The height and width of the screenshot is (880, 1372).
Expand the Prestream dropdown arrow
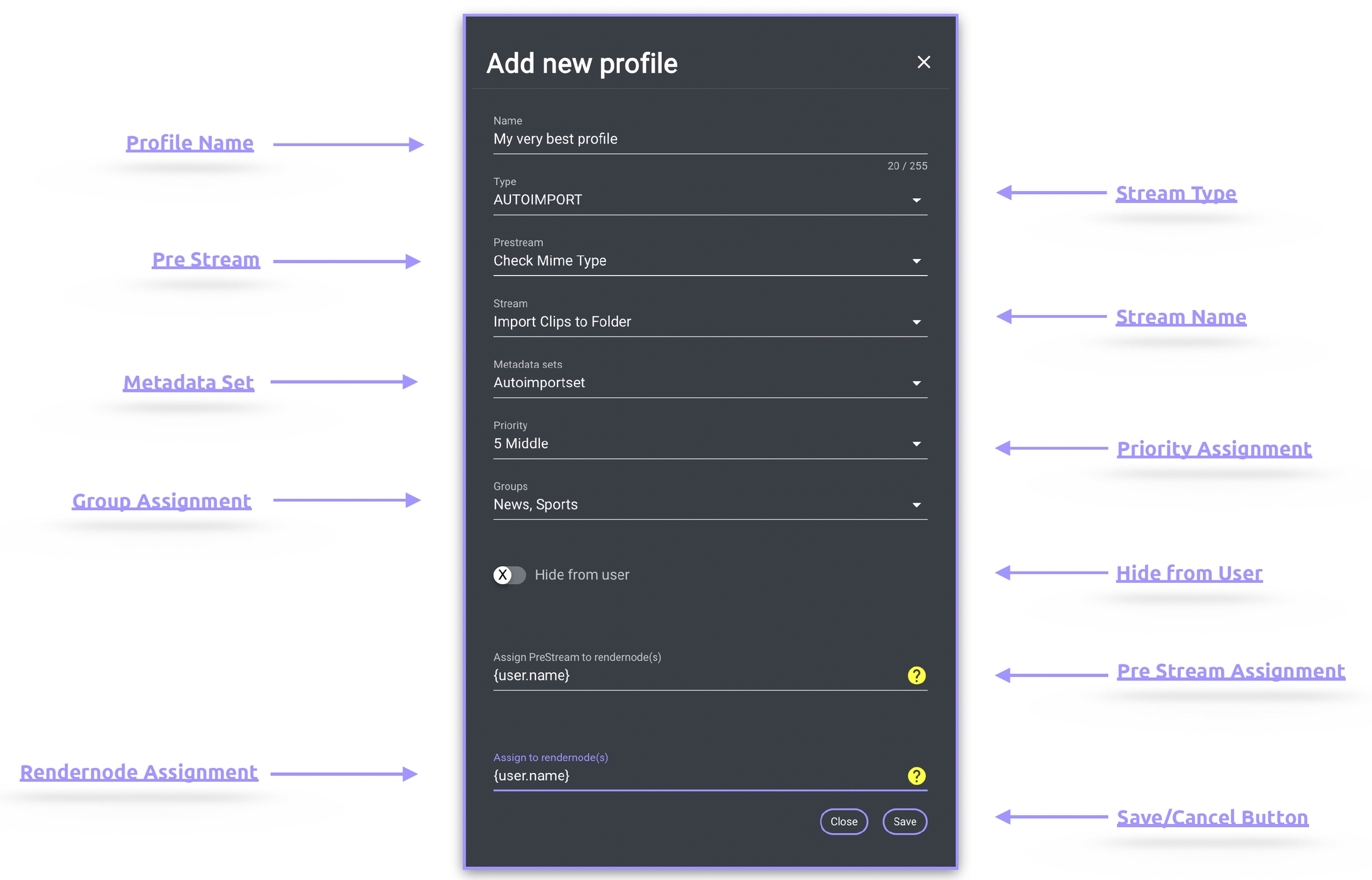pyautogui.click(x=916, y=261)
